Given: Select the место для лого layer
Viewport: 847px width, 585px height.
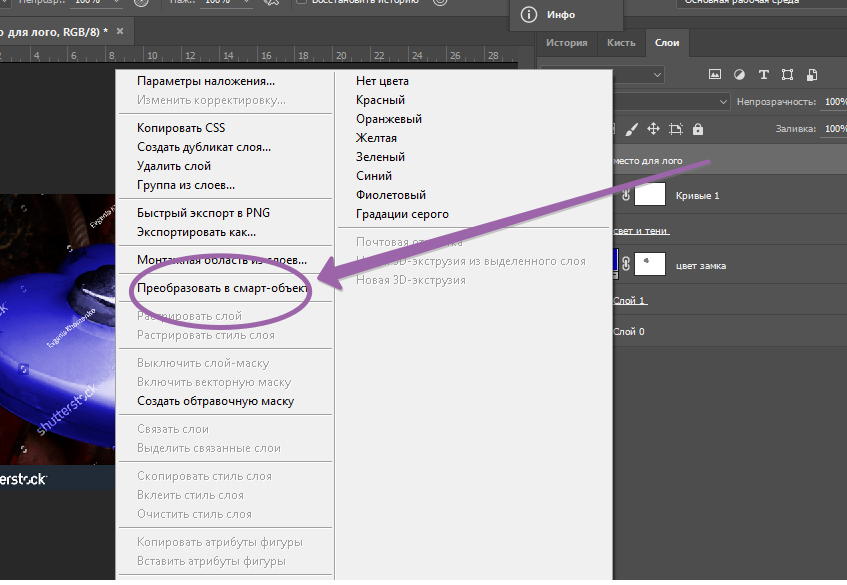Looking at the screenshot, I should tap(730, 160).
